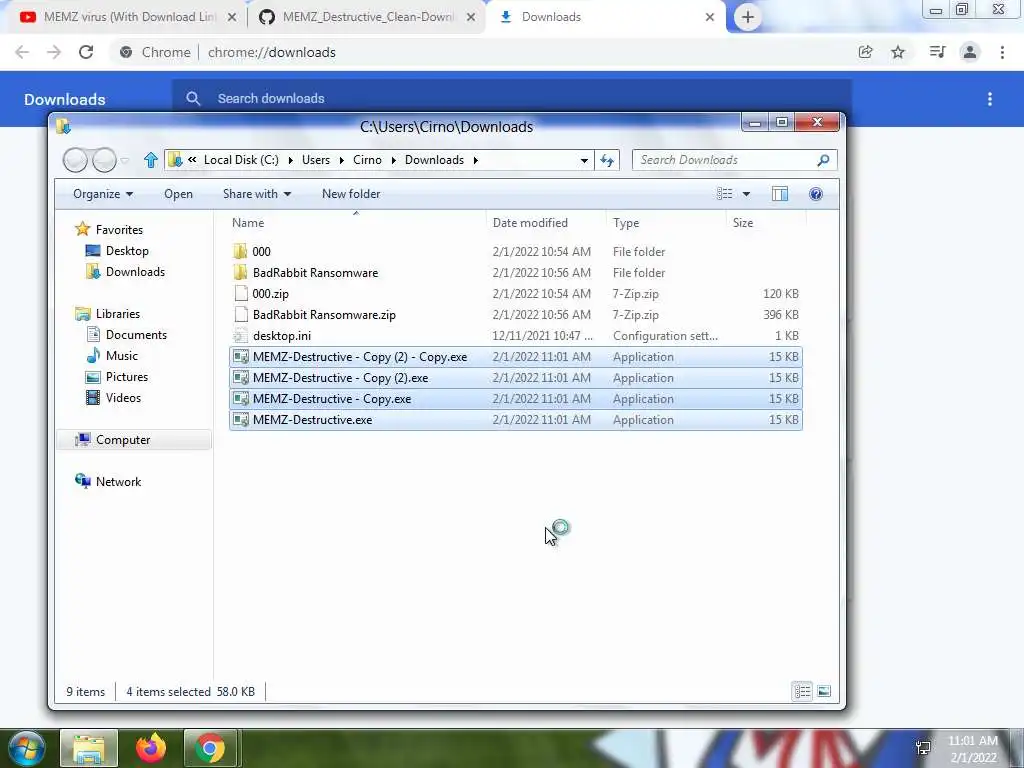Toggle the preview pane icon
The width and height of the screenshot is (1024, 768).
[780, 194]
